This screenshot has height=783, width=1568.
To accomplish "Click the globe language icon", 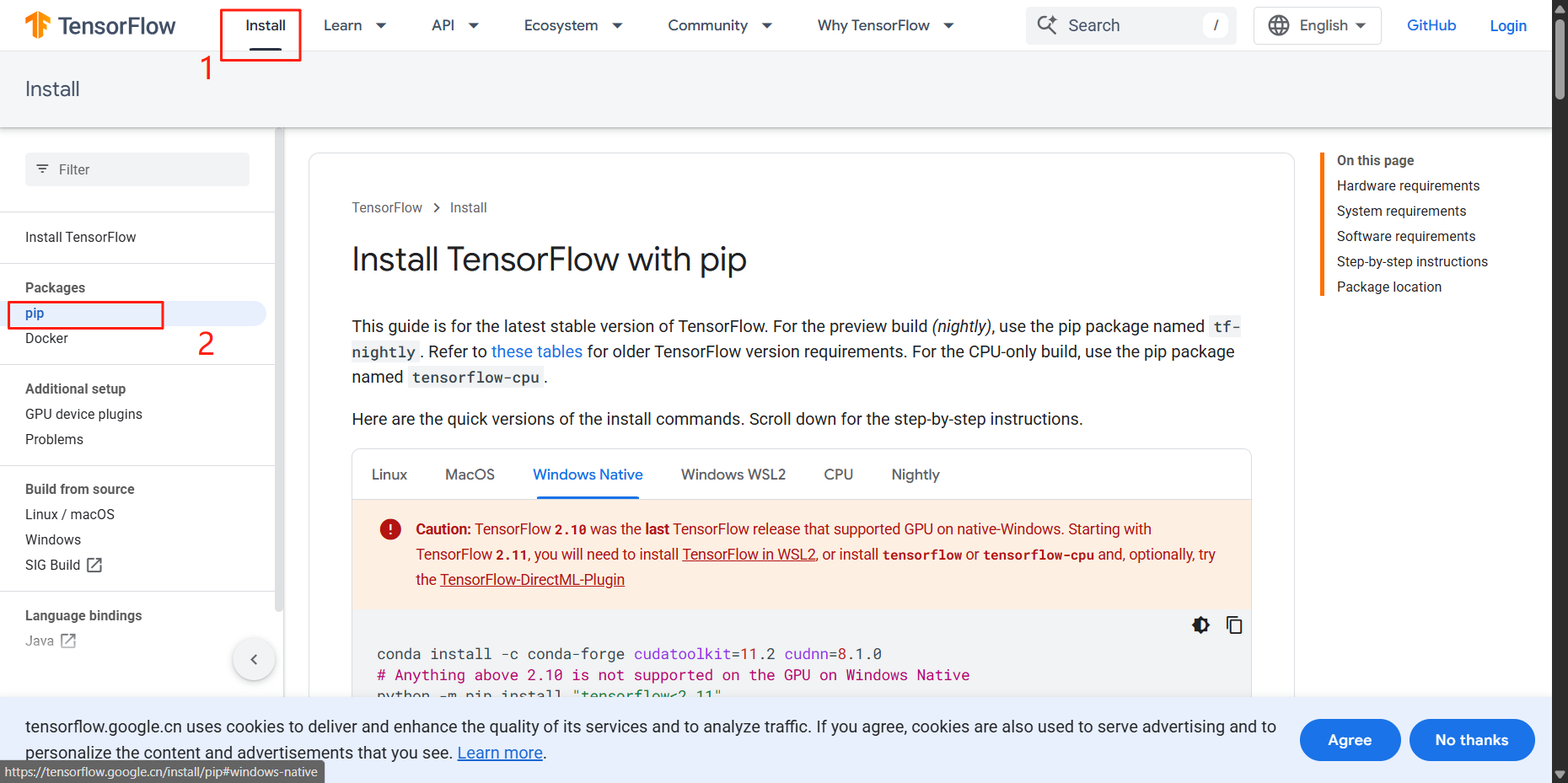I will tap(1279, 25).
